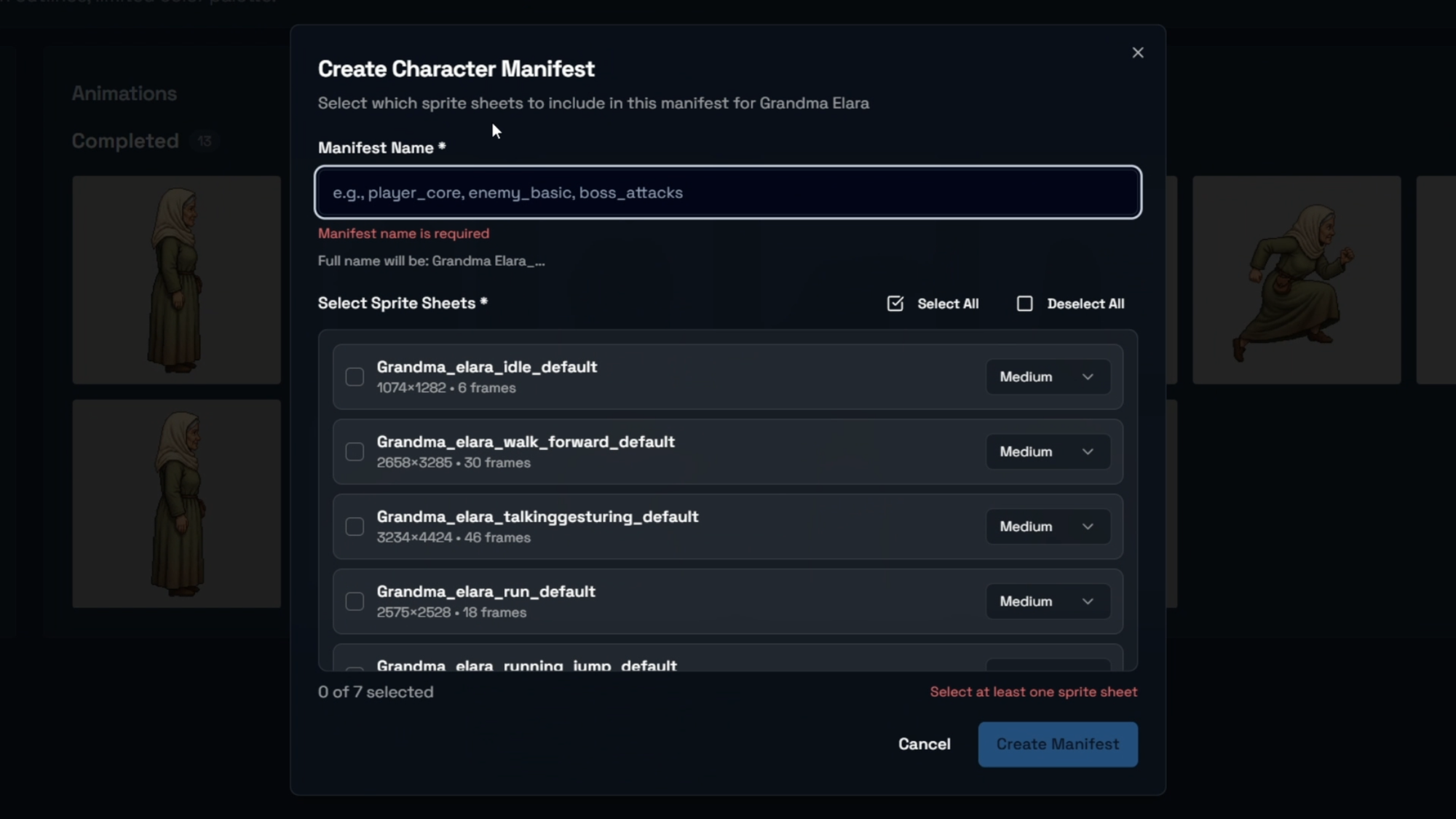This screenshot has width=1456, height=819.
Task: Change quality setting for run_default sheet
Action: pos(1047,601)
